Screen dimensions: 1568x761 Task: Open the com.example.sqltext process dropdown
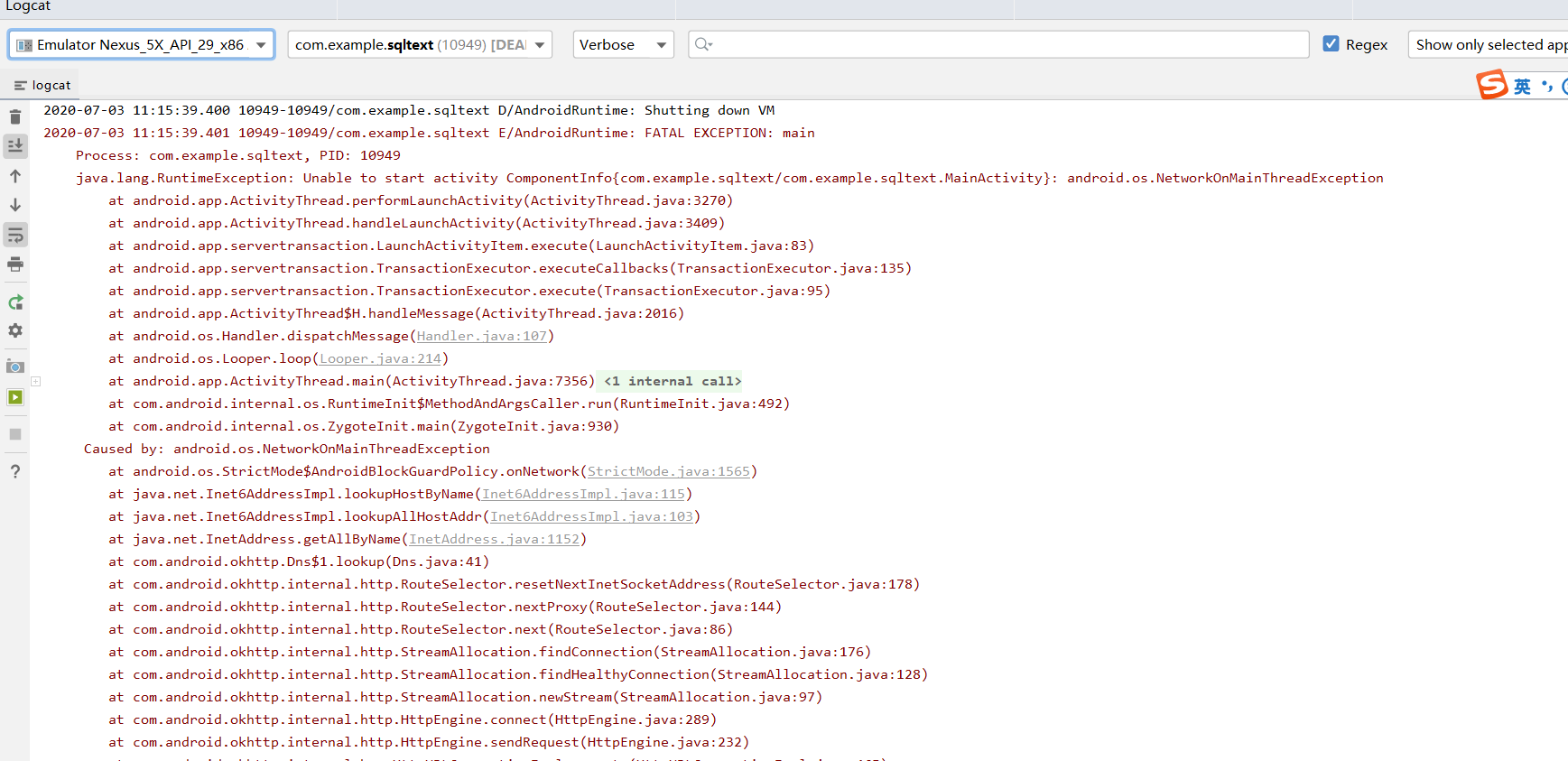pyautogui.click(x=420, y=44)
